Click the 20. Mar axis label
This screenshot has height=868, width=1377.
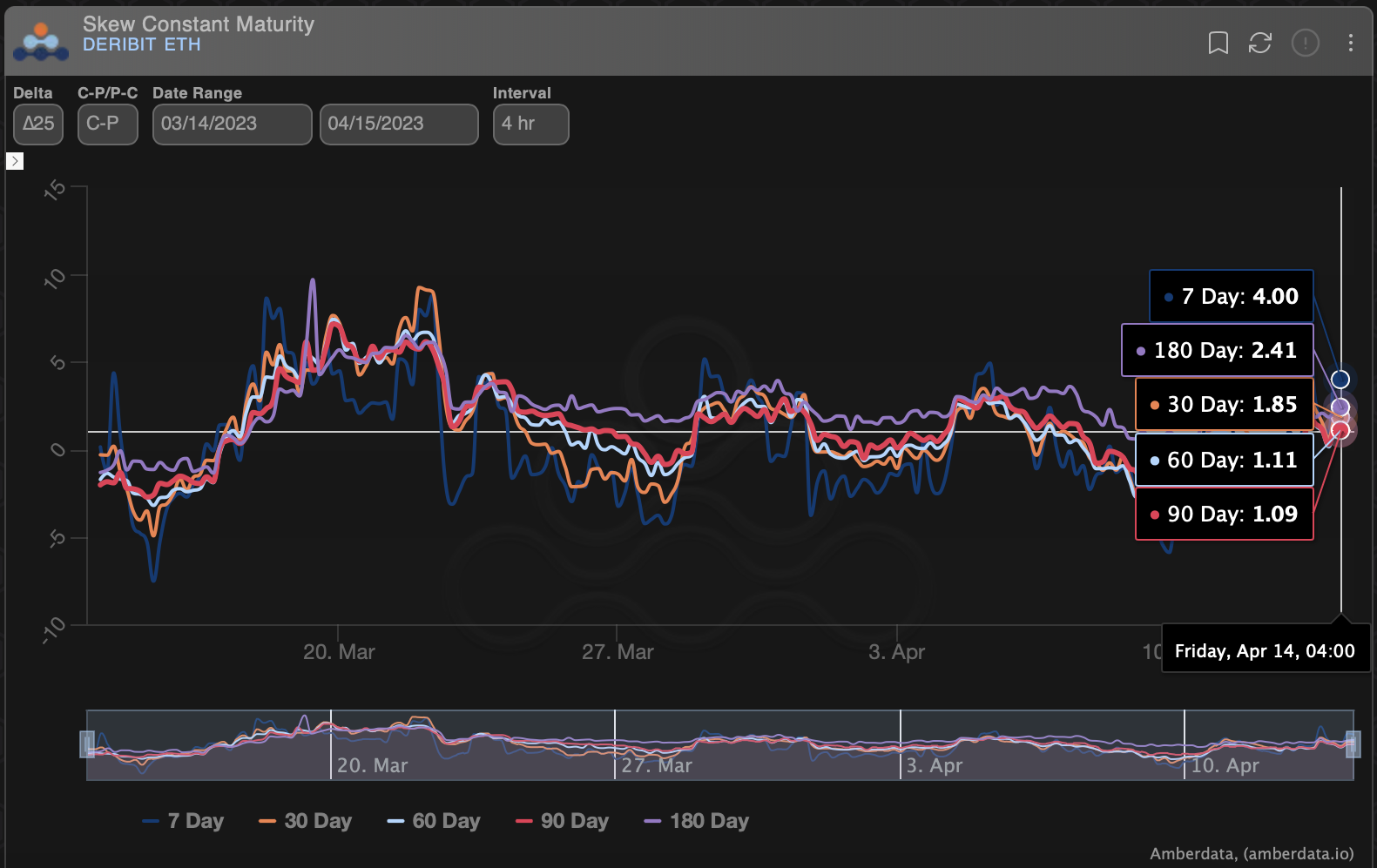click(339, 652)
